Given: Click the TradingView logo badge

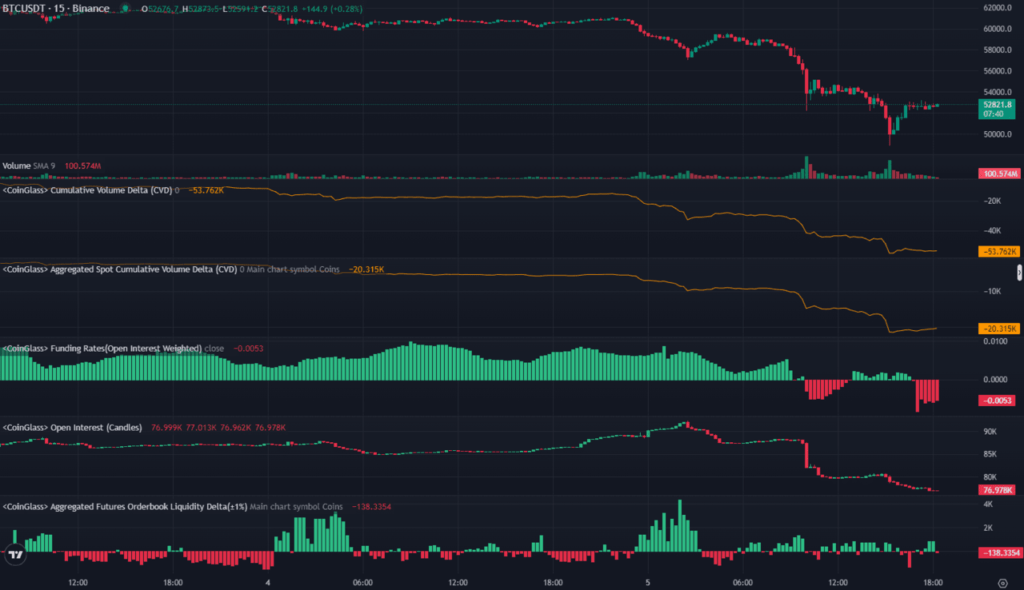Looking at the screenshot, I should pyautogui.click(x=16, y=555).
